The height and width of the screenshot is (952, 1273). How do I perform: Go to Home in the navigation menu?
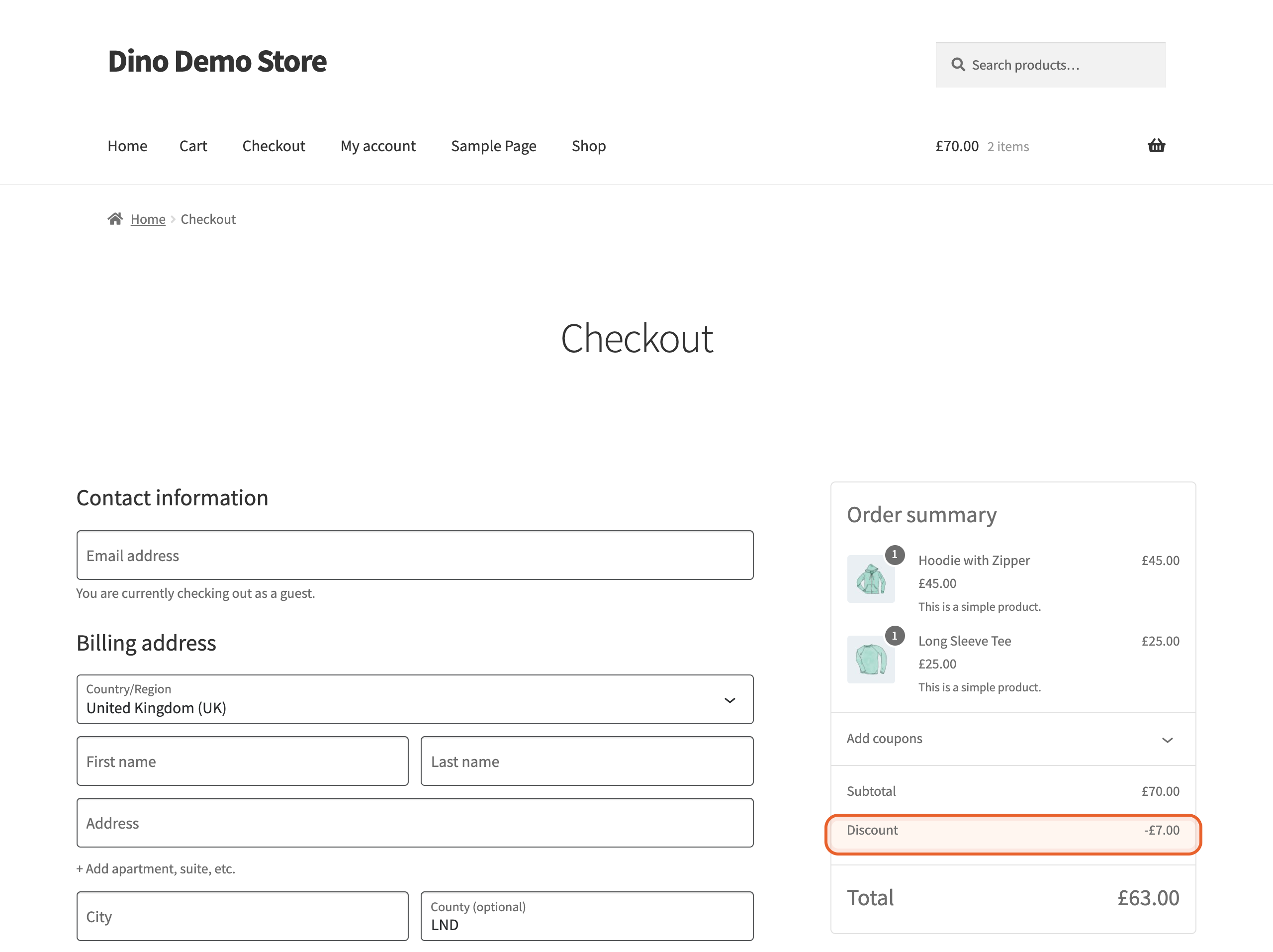pyautogui.click(x=127, y=146)
